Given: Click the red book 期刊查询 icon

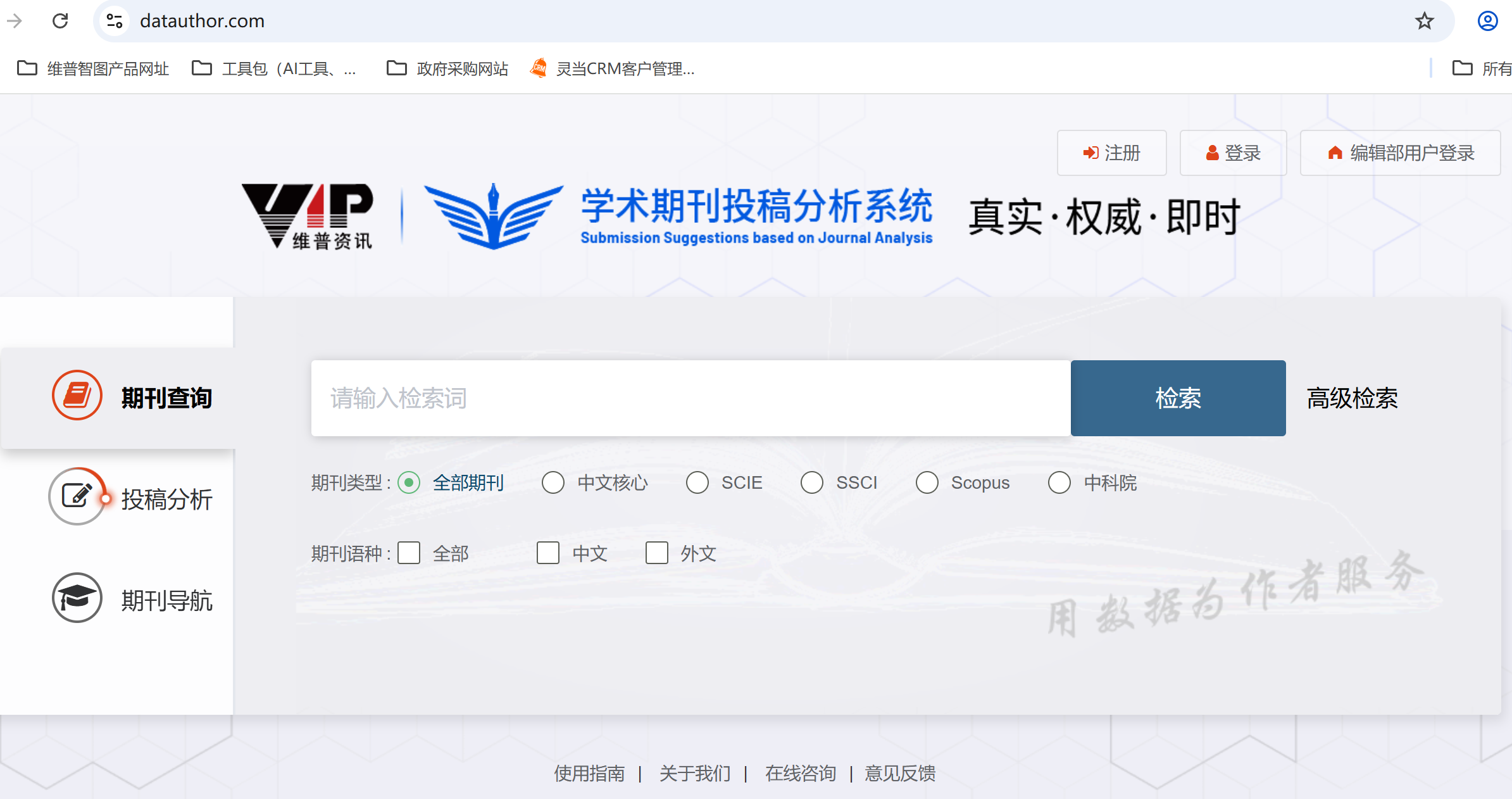Looking at the screenshot, I should [x=77, y=395].
